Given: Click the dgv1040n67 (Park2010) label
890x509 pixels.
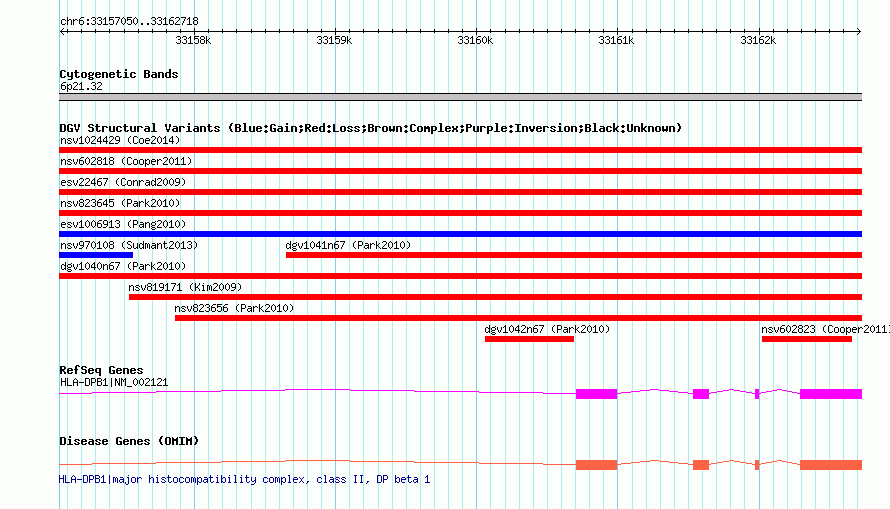Looking at the screenshot, I should pos(123,266).
